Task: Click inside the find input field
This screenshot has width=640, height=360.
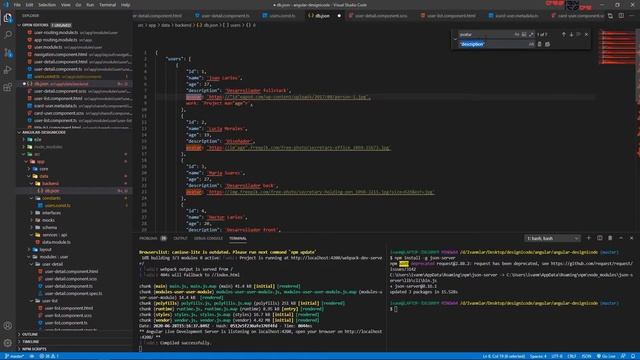Action: pyautogui.click(x=486, y=35)
